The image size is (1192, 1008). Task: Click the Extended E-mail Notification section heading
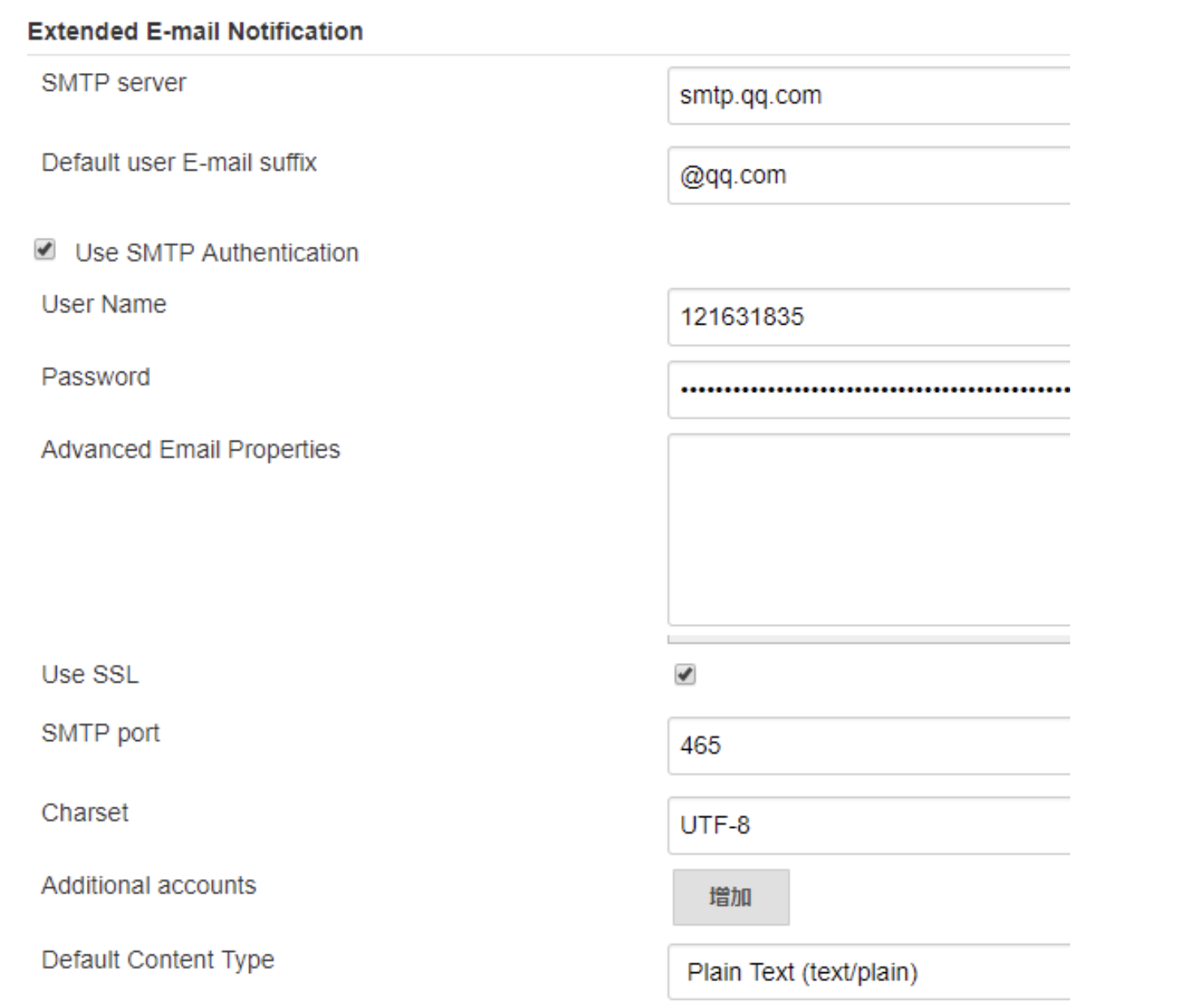pyautogui.click(x=195, y=32)
